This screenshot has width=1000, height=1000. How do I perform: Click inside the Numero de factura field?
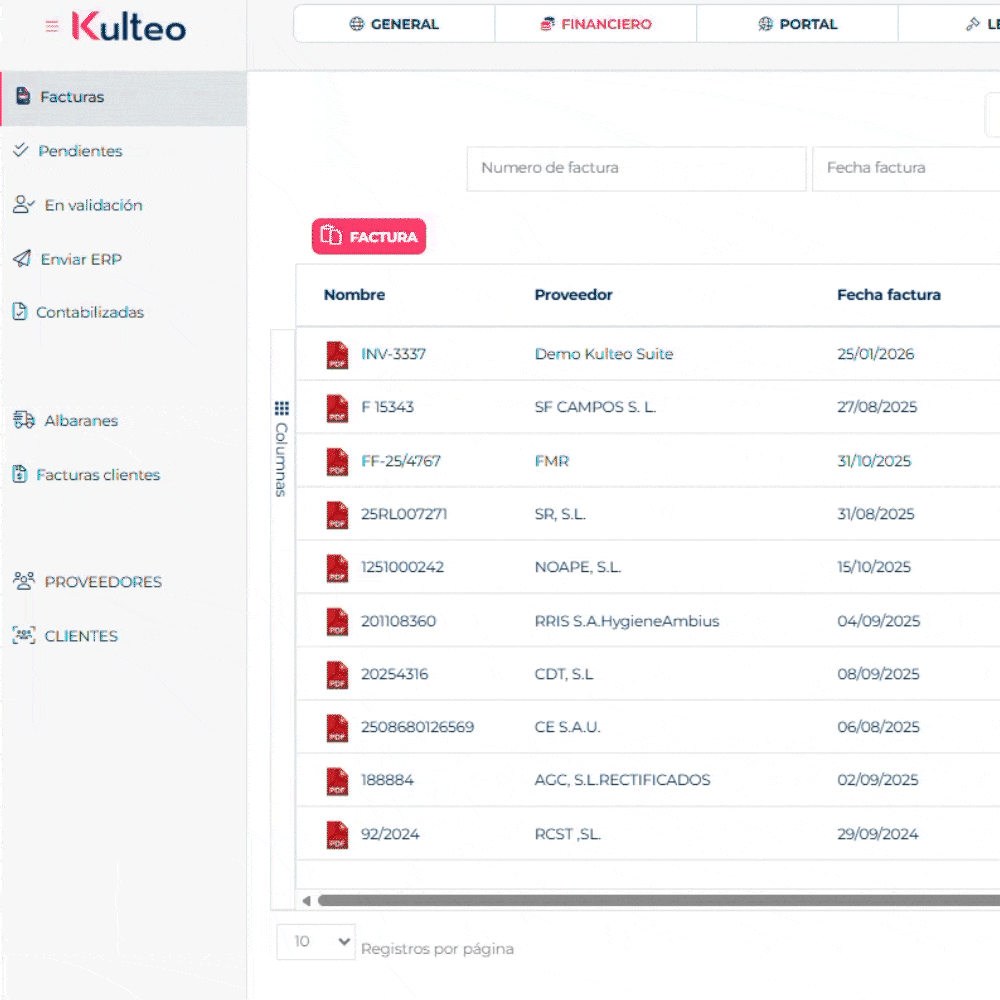636,168
